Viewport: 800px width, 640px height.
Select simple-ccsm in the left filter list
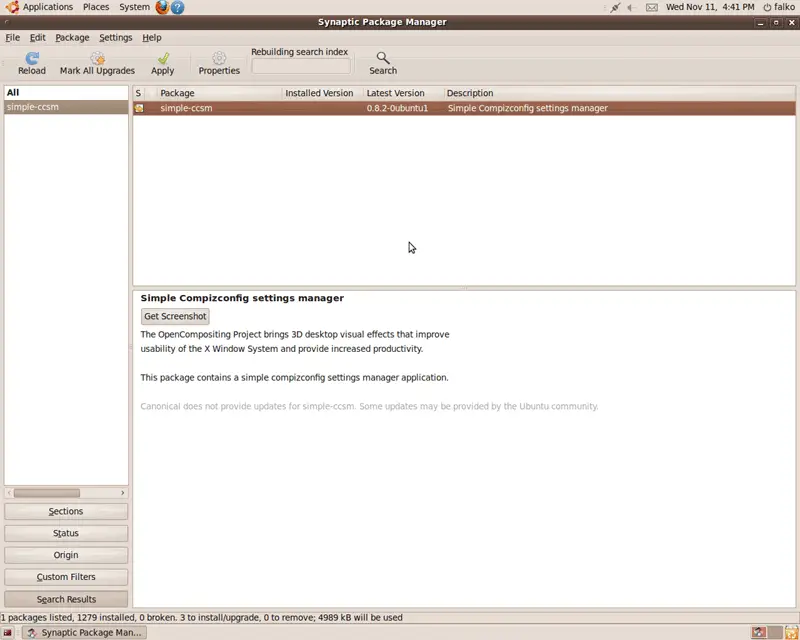(x=66, y=107)
